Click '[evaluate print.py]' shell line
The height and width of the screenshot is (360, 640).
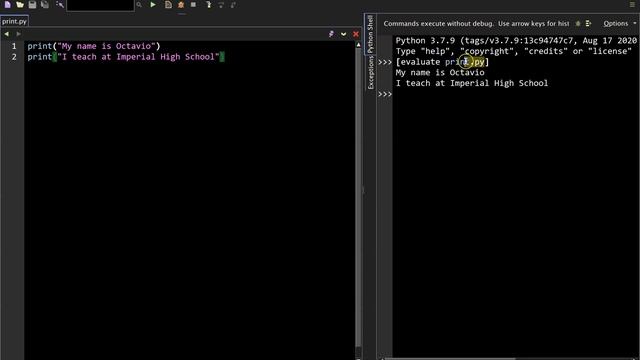pos(442,62)
